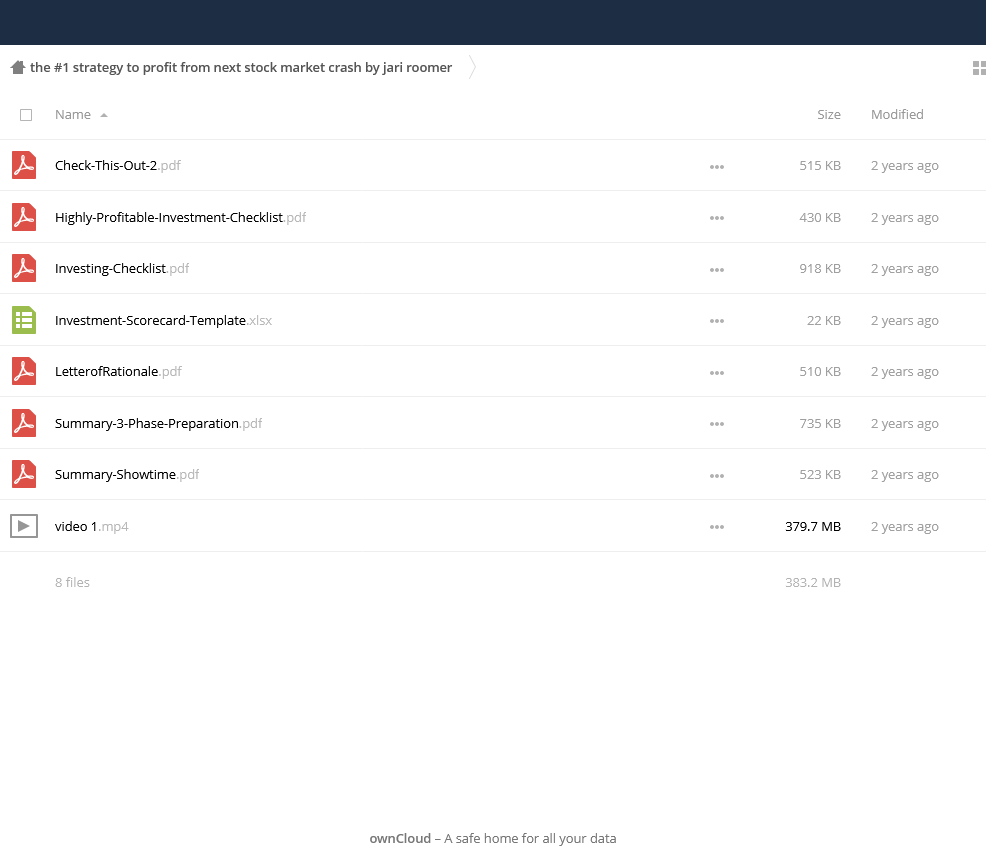Screen dimensions: 986x868
Task: Click the 383.2 MB total size
Action: pyautogui.click(x=812, y=582)
